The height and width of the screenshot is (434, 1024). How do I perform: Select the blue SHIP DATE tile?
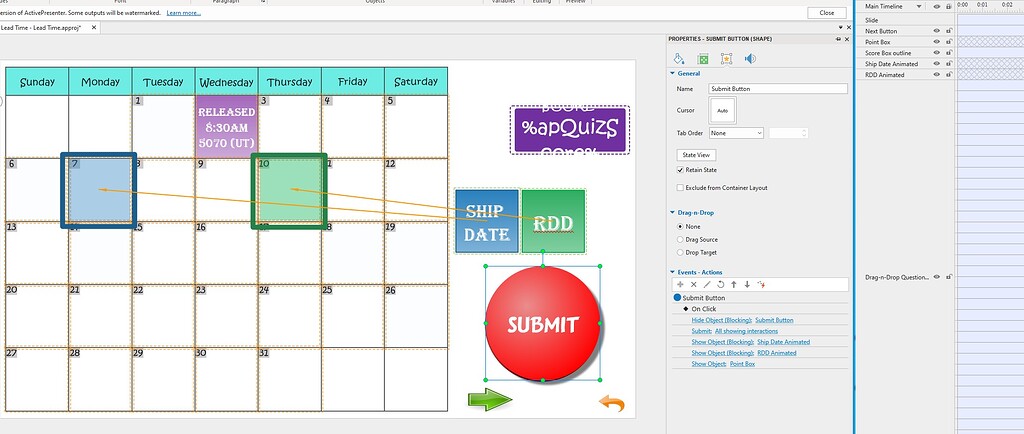click(487, 221)
